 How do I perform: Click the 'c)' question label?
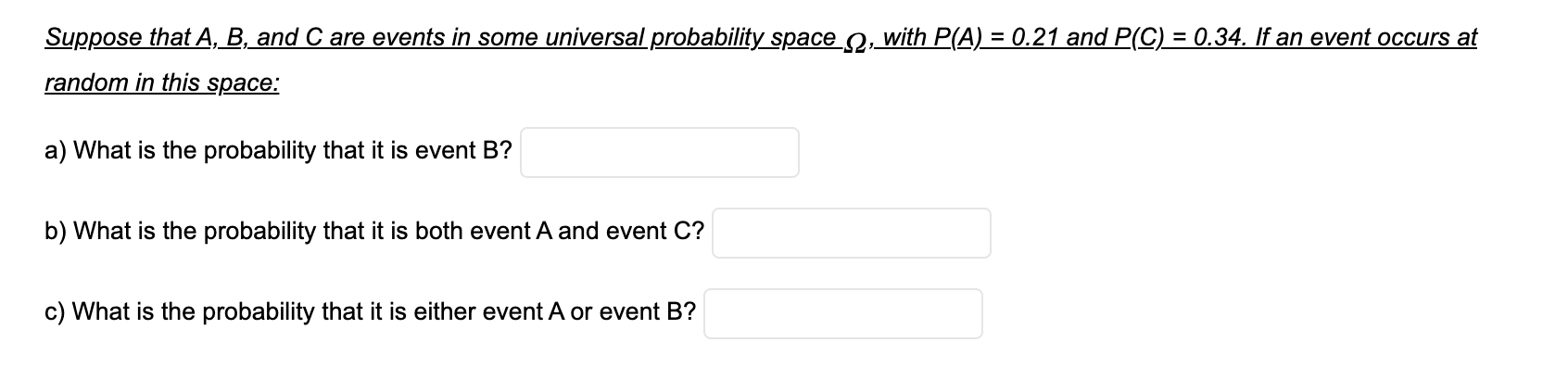click(x=56, y=311)
